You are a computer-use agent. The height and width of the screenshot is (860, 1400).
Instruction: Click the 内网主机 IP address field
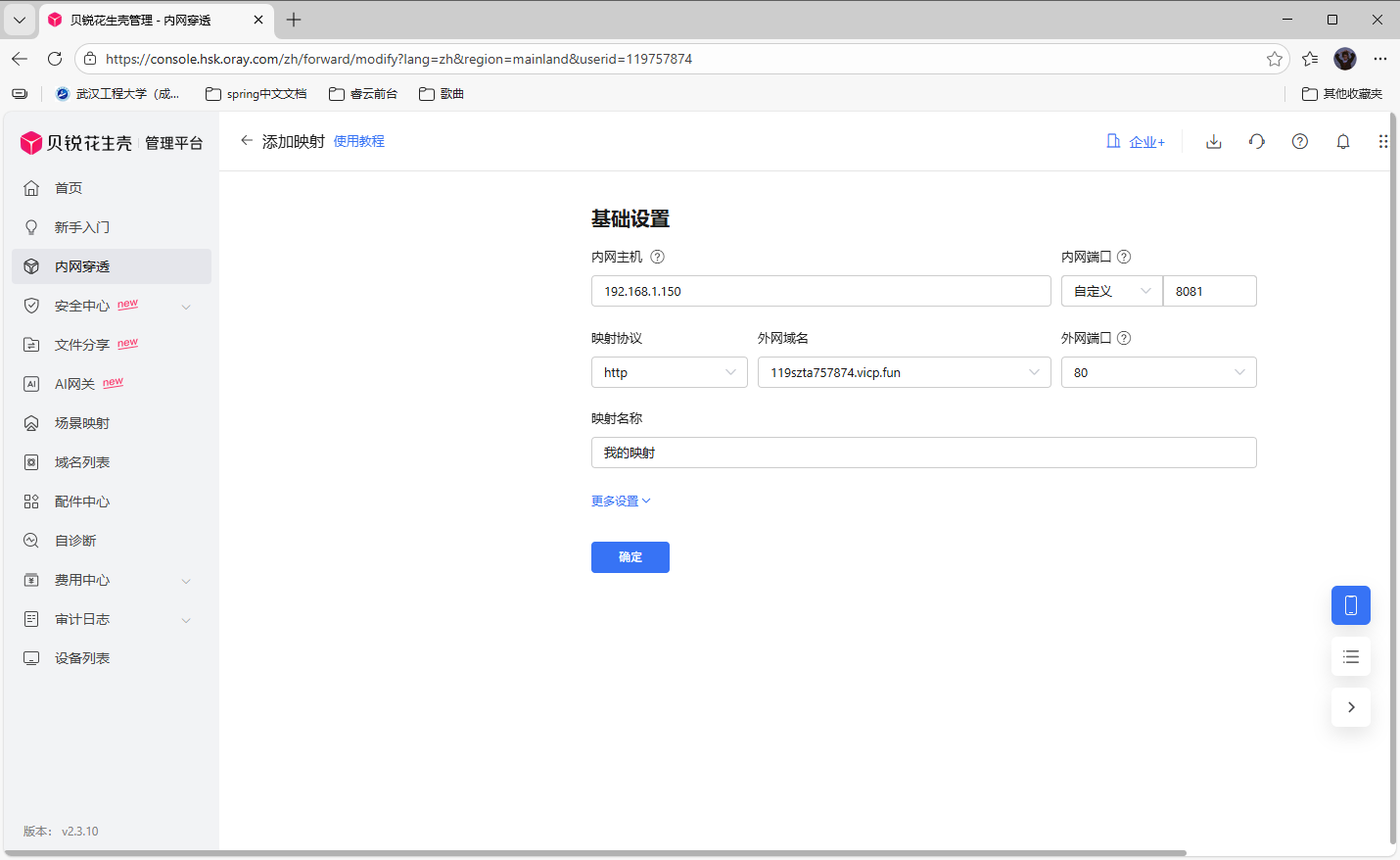point(820,291)
